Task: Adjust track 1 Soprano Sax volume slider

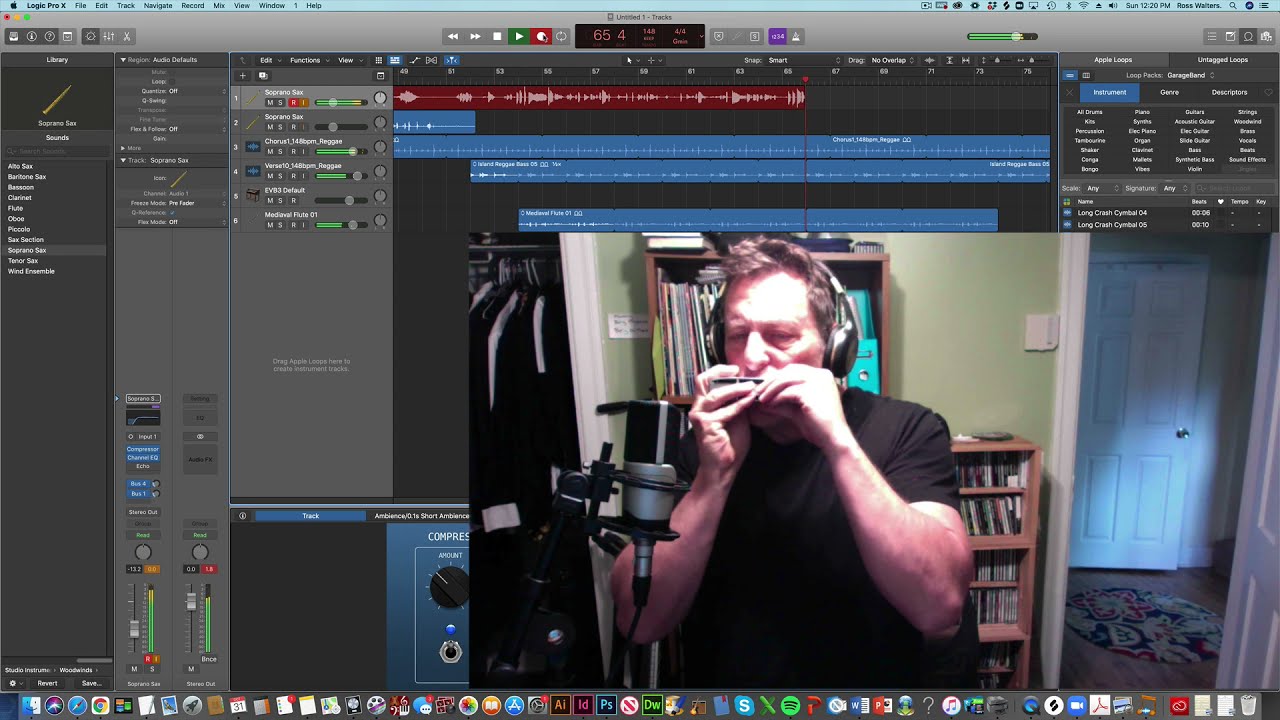Action: tap(340, 103)
